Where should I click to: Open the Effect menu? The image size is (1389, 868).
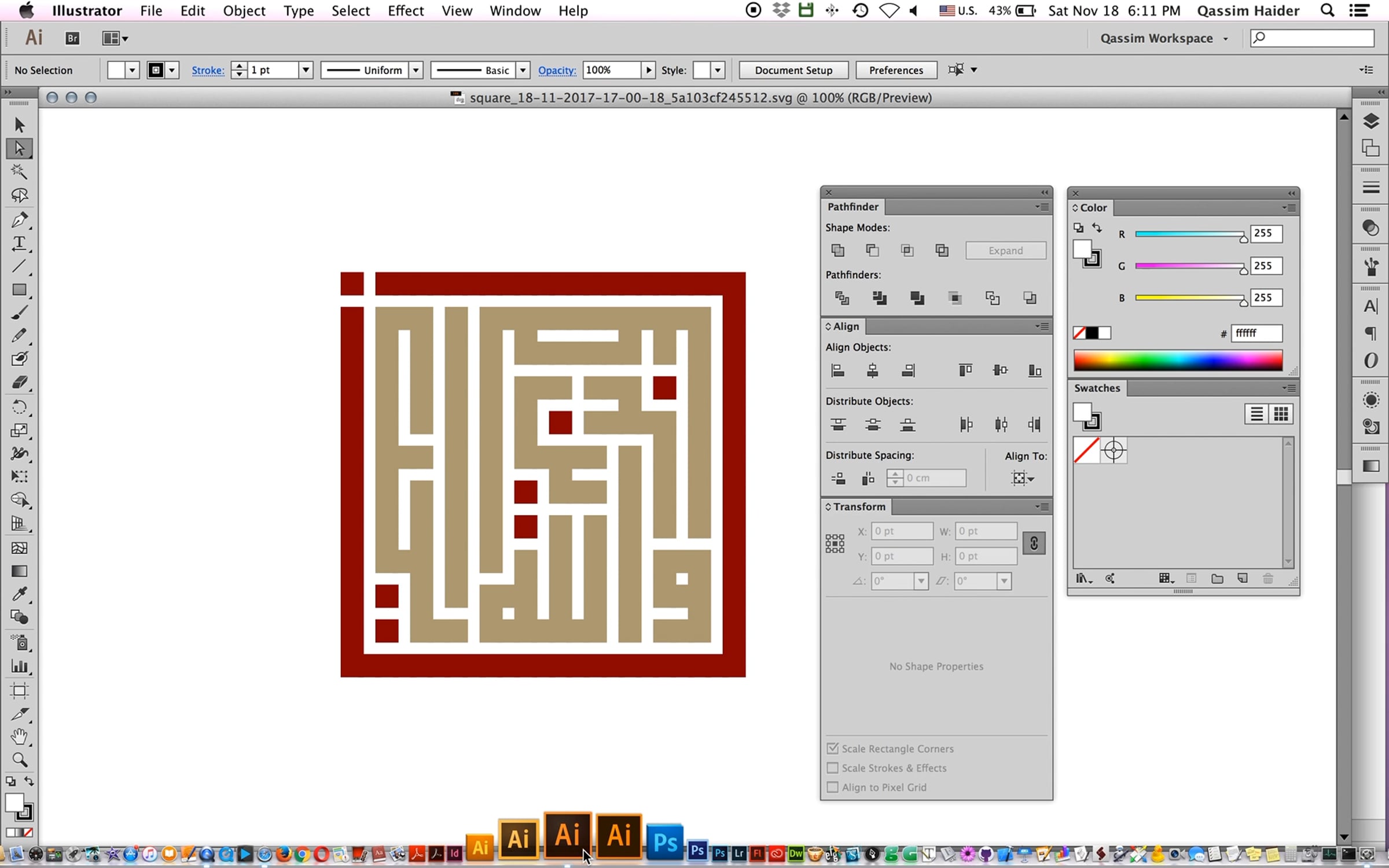tap(406, 10)
